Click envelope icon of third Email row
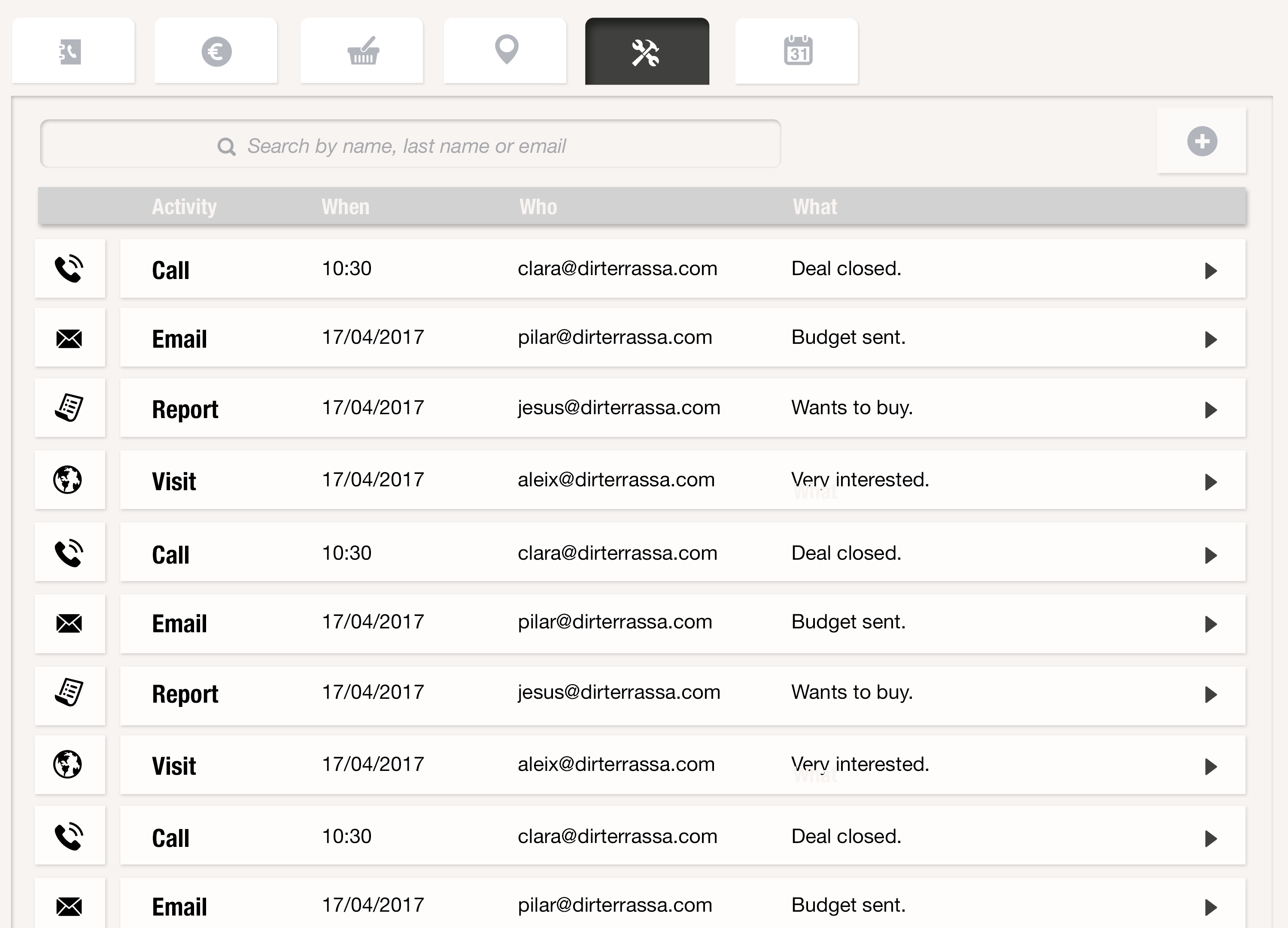Image resolution: width=1288 pixels, height=928 pixels. [x=70, y=907]
